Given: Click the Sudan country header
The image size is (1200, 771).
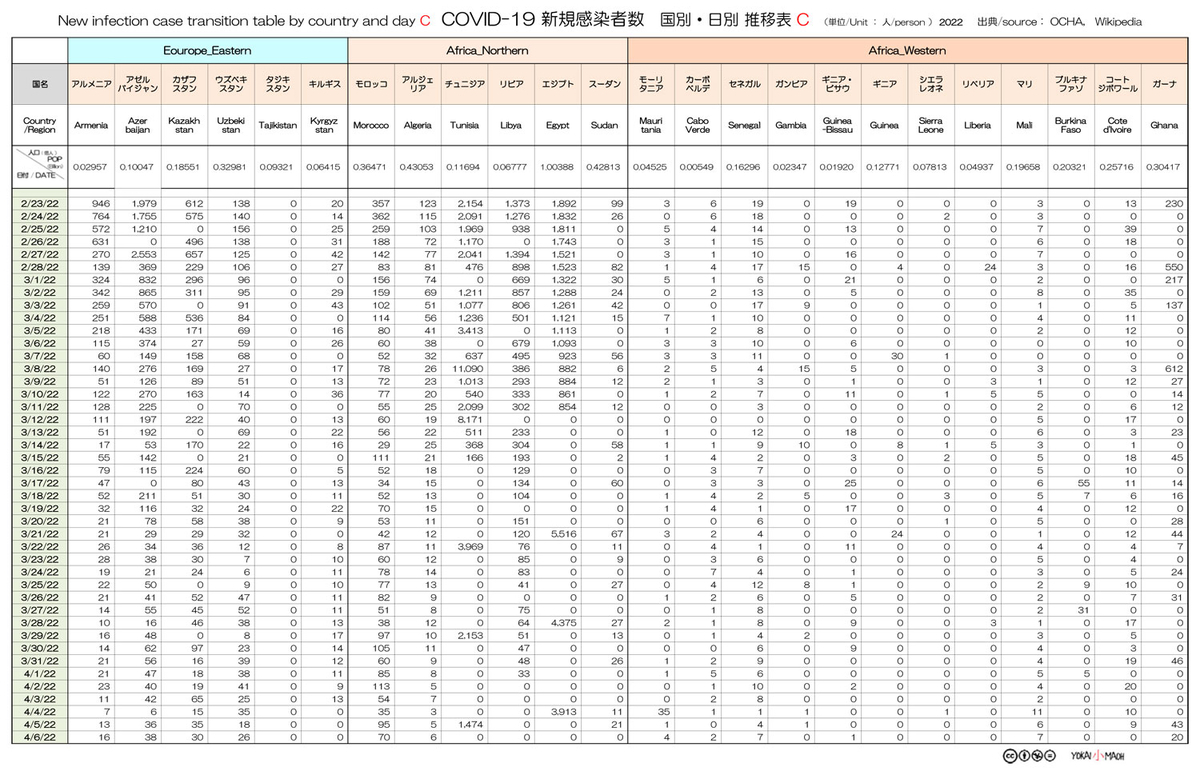Looking at the screenshot, I should pyautogui.click(x=604, y=126).
